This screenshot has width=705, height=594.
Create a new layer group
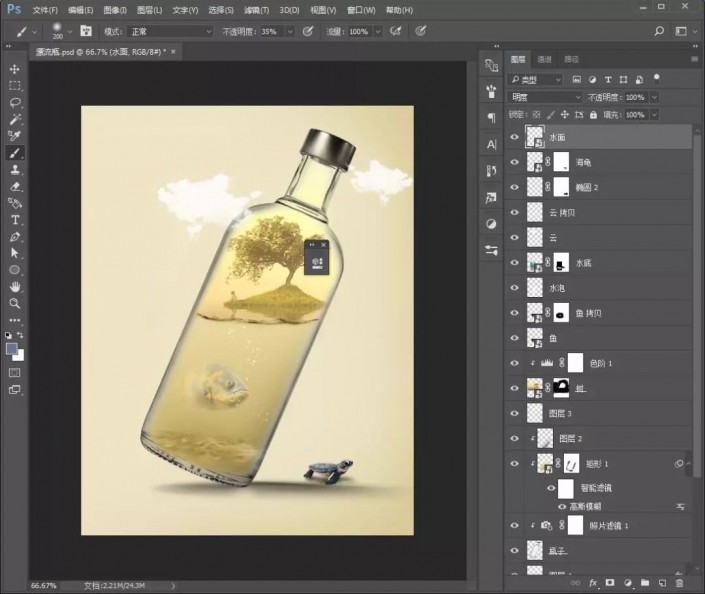[645, 583]
